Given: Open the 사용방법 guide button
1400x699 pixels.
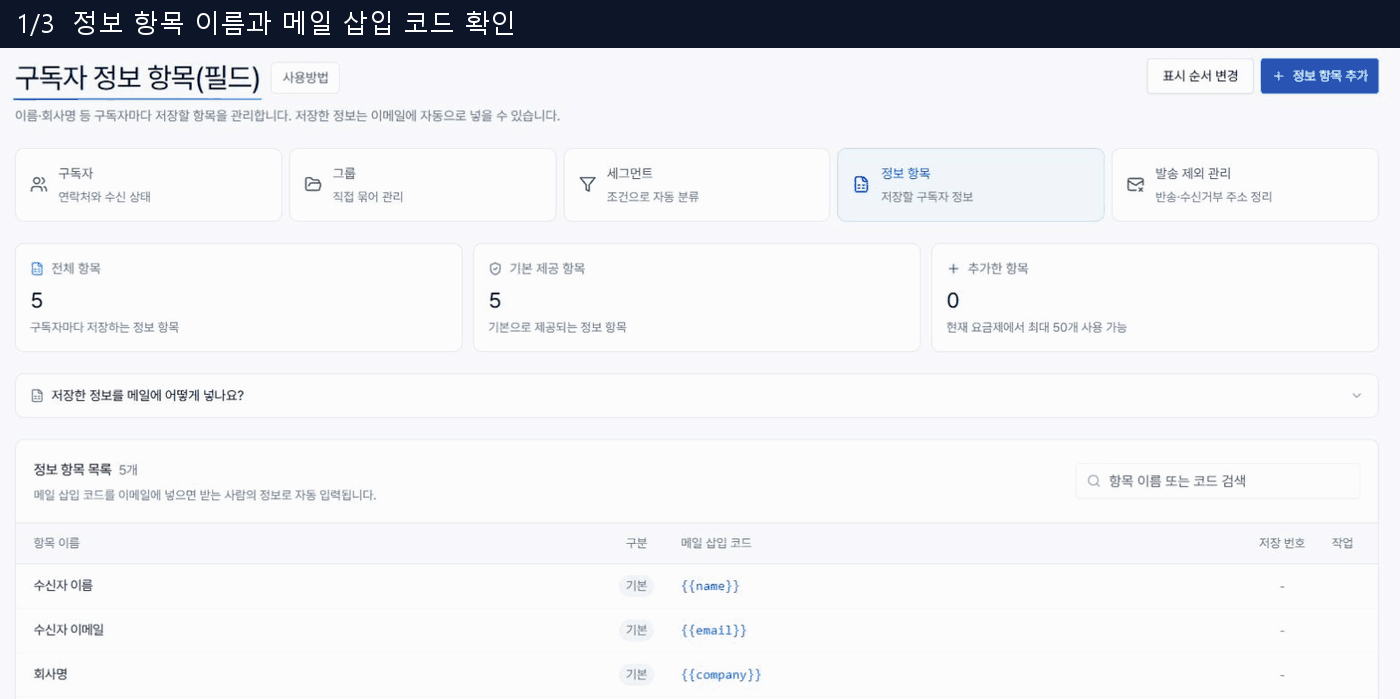Looking at the screenshot, I should (x=305, y=77).
